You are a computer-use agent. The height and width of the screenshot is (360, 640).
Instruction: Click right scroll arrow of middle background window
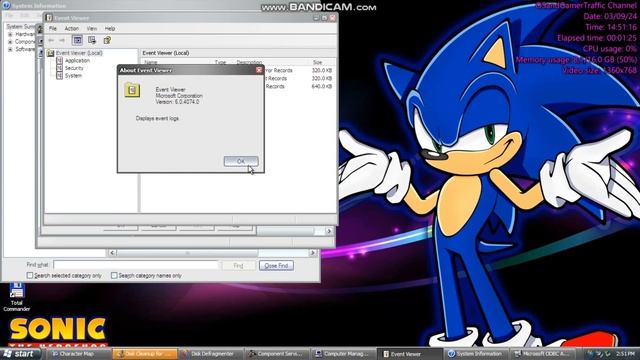[329, 231]
